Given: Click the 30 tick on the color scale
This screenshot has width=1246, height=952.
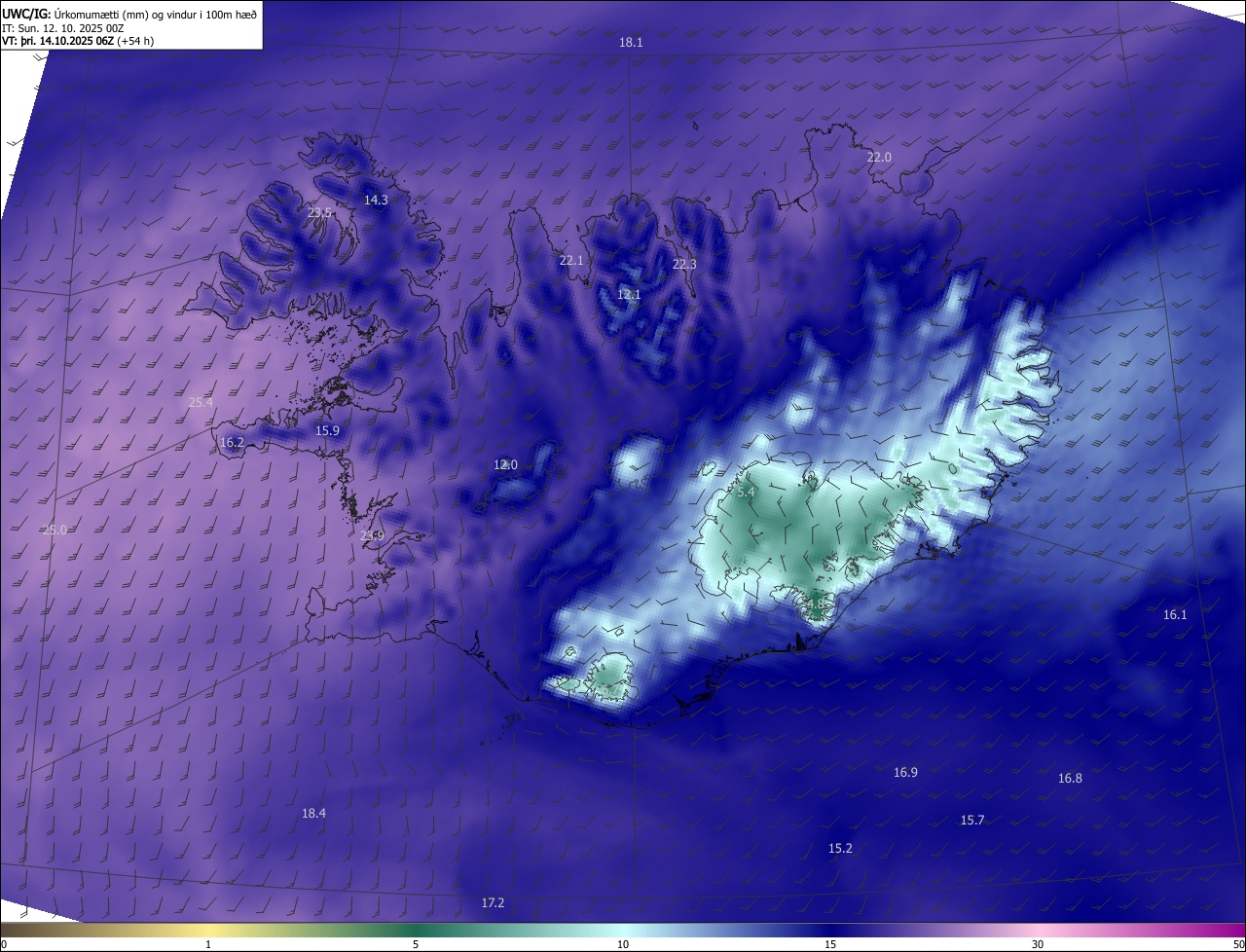Looking at the screenshot, I should (x=1038, y=944).
